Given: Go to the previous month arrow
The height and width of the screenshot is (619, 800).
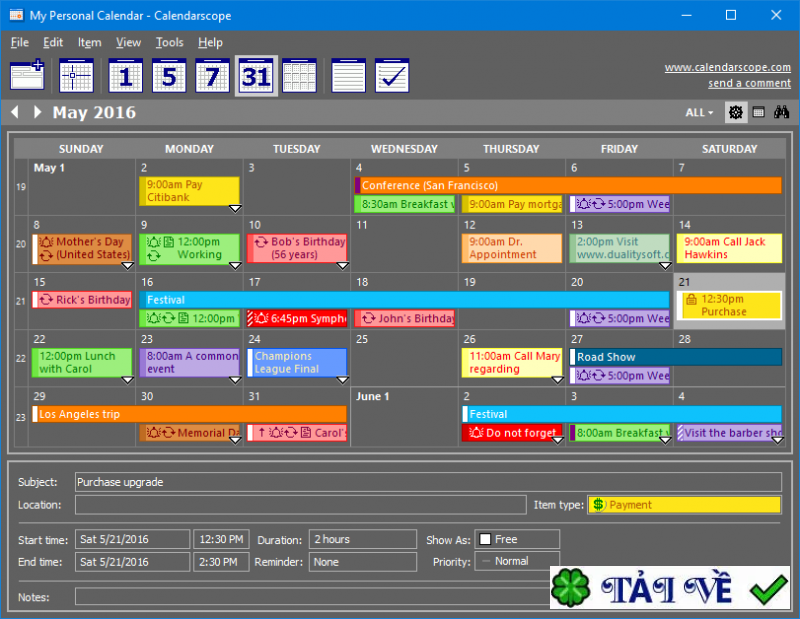Looking at the screenshot, I should click(15, 112).
